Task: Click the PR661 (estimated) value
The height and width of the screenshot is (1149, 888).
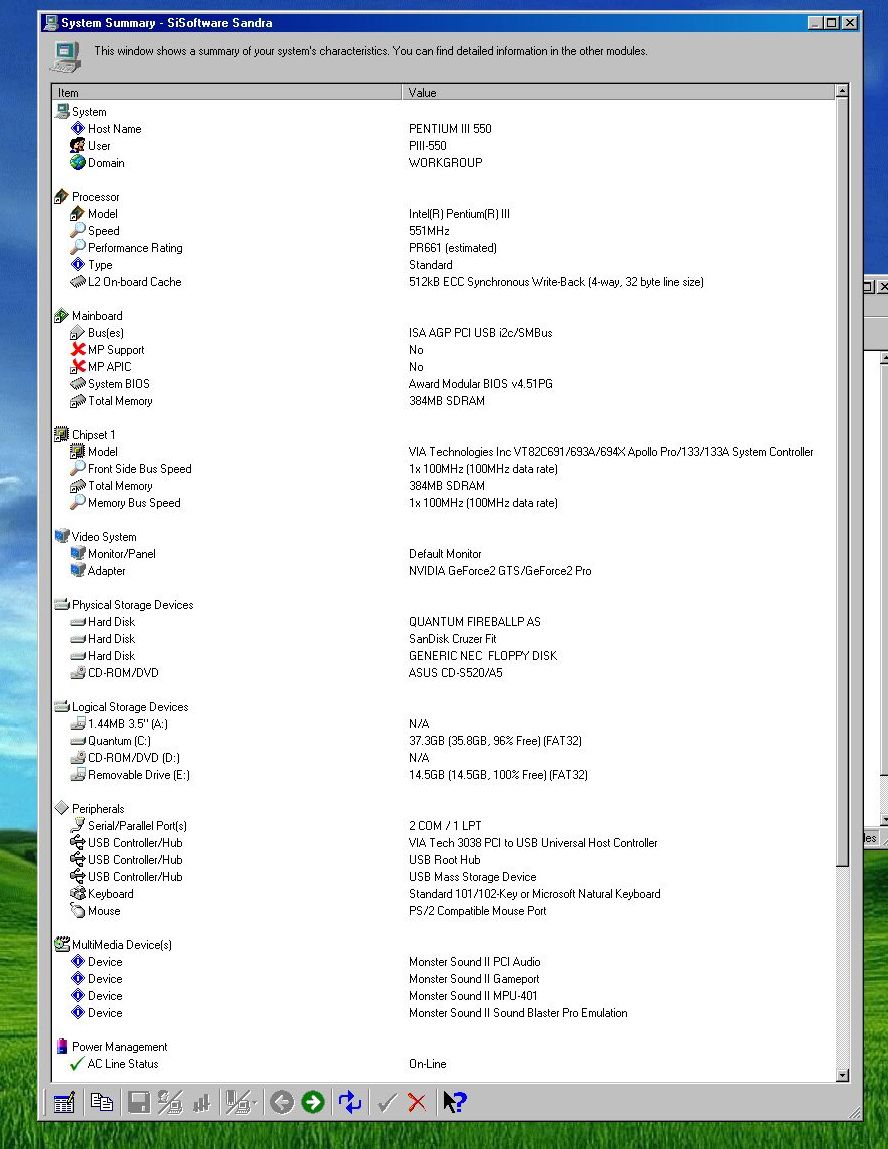Action: tap(453, 248)
